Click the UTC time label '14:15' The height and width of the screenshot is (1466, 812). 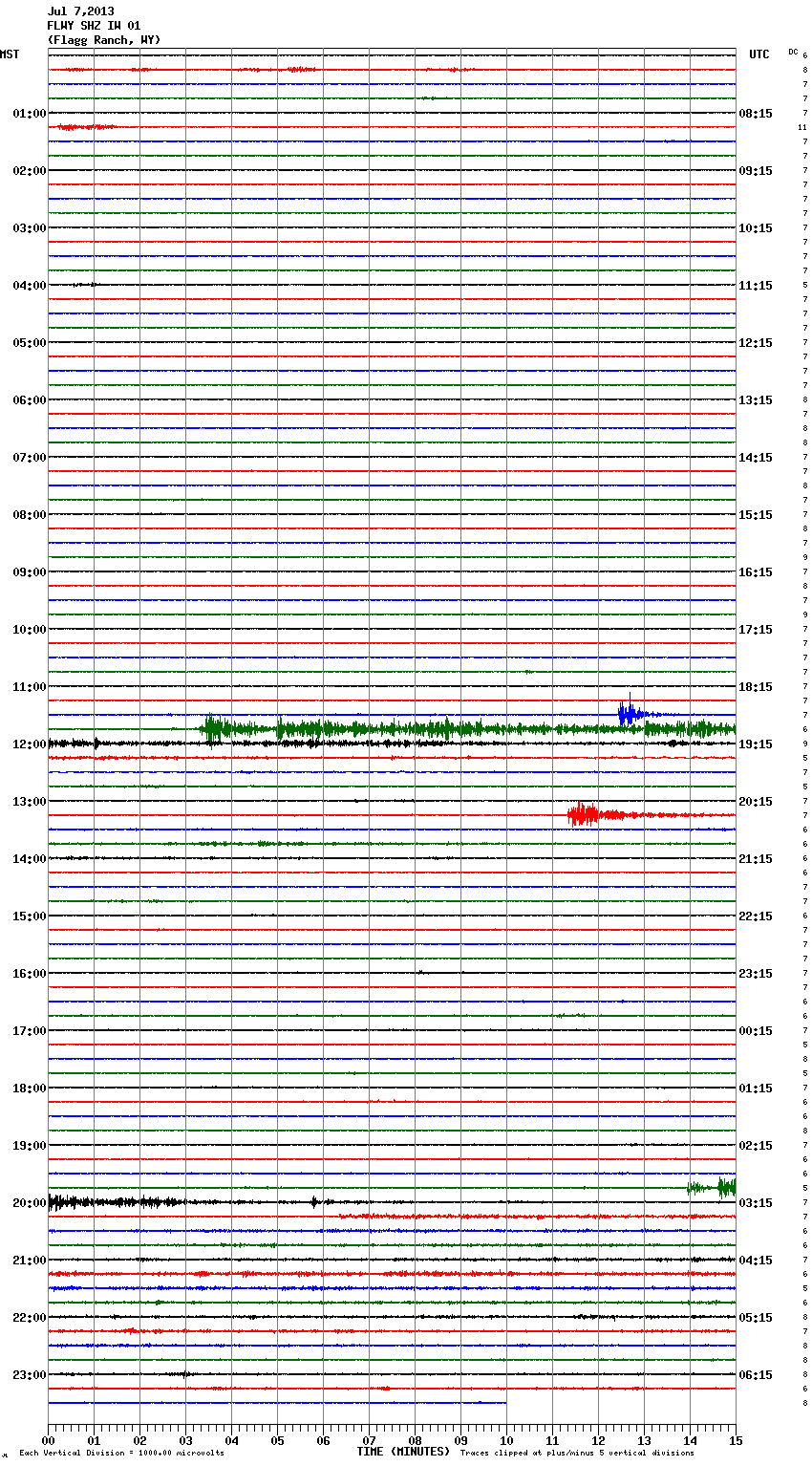tap(756, 458)
